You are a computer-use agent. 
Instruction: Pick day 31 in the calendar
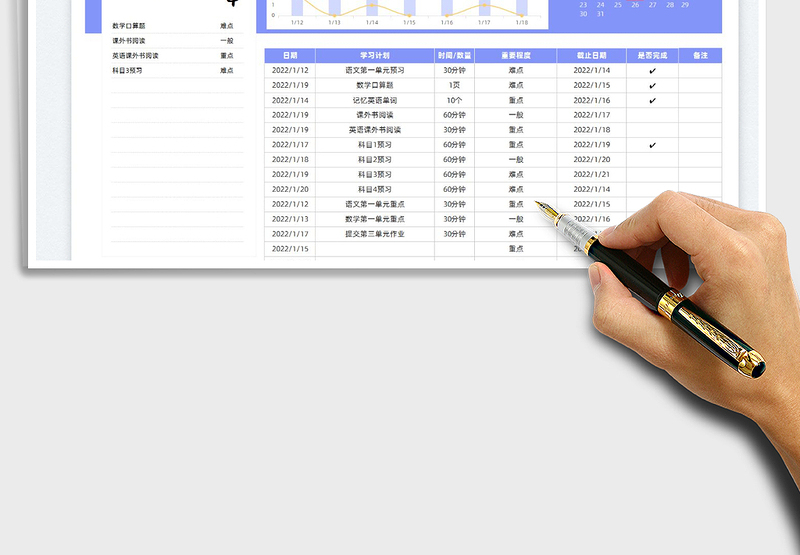coord(600,14)
